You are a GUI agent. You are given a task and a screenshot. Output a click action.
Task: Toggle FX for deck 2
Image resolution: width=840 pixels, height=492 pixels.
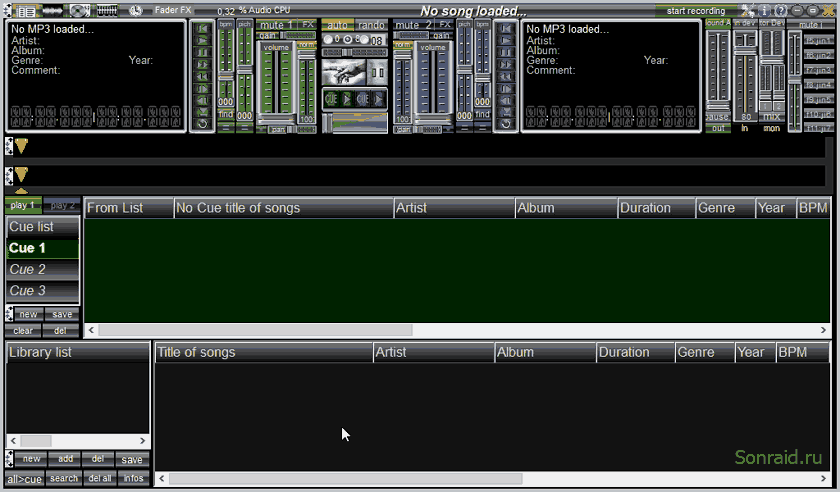point(445,25)
